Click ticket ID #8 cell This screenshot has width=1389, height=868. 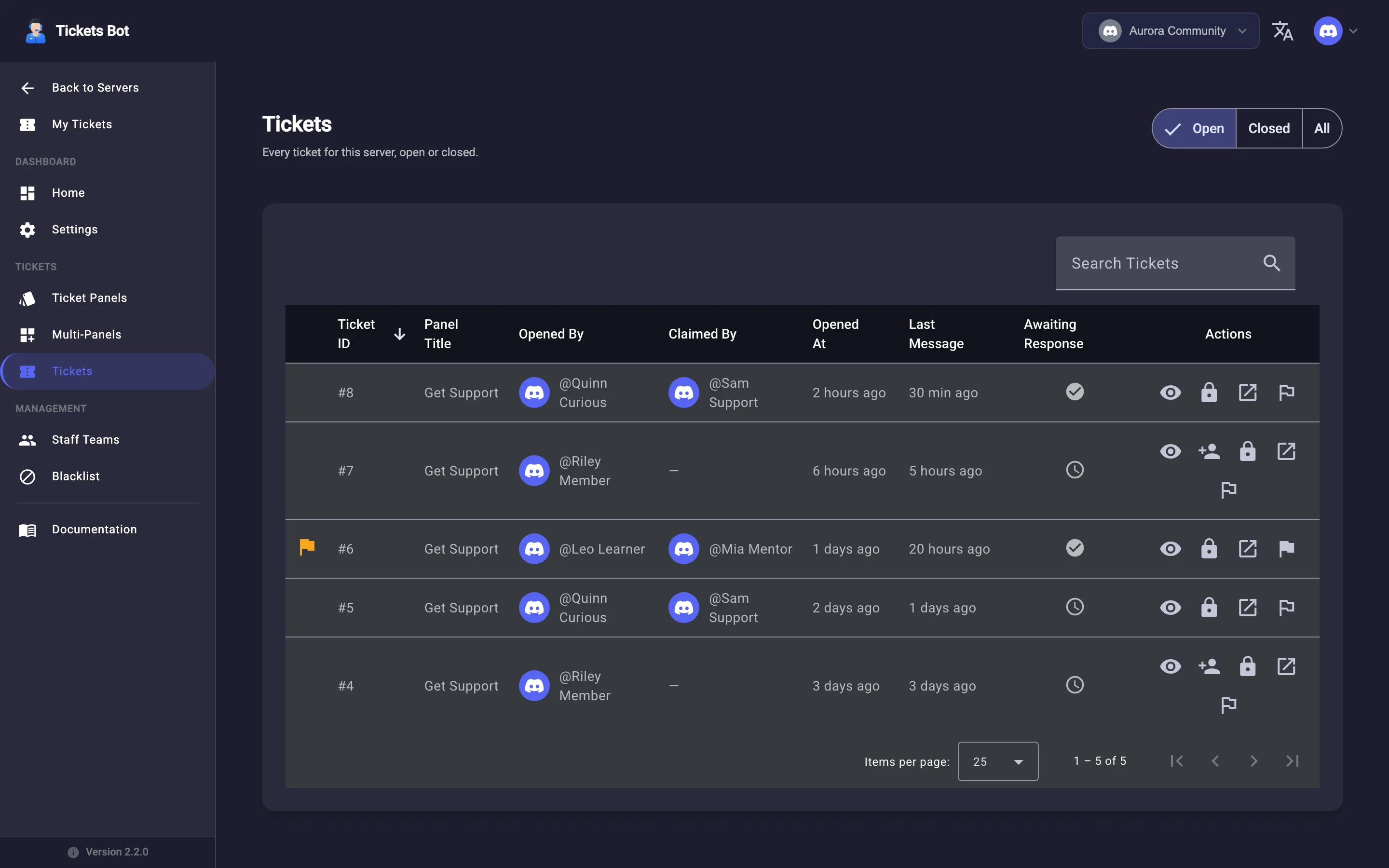[x=345, y=393]
